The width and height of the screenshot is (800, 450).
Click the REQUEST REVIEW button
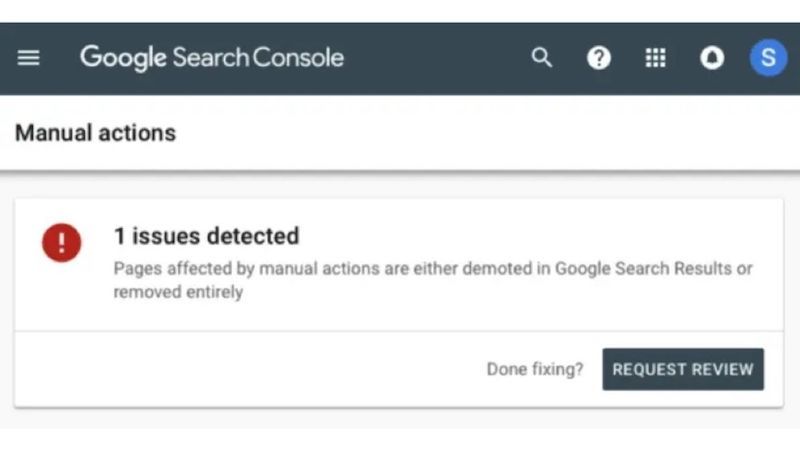683,369
